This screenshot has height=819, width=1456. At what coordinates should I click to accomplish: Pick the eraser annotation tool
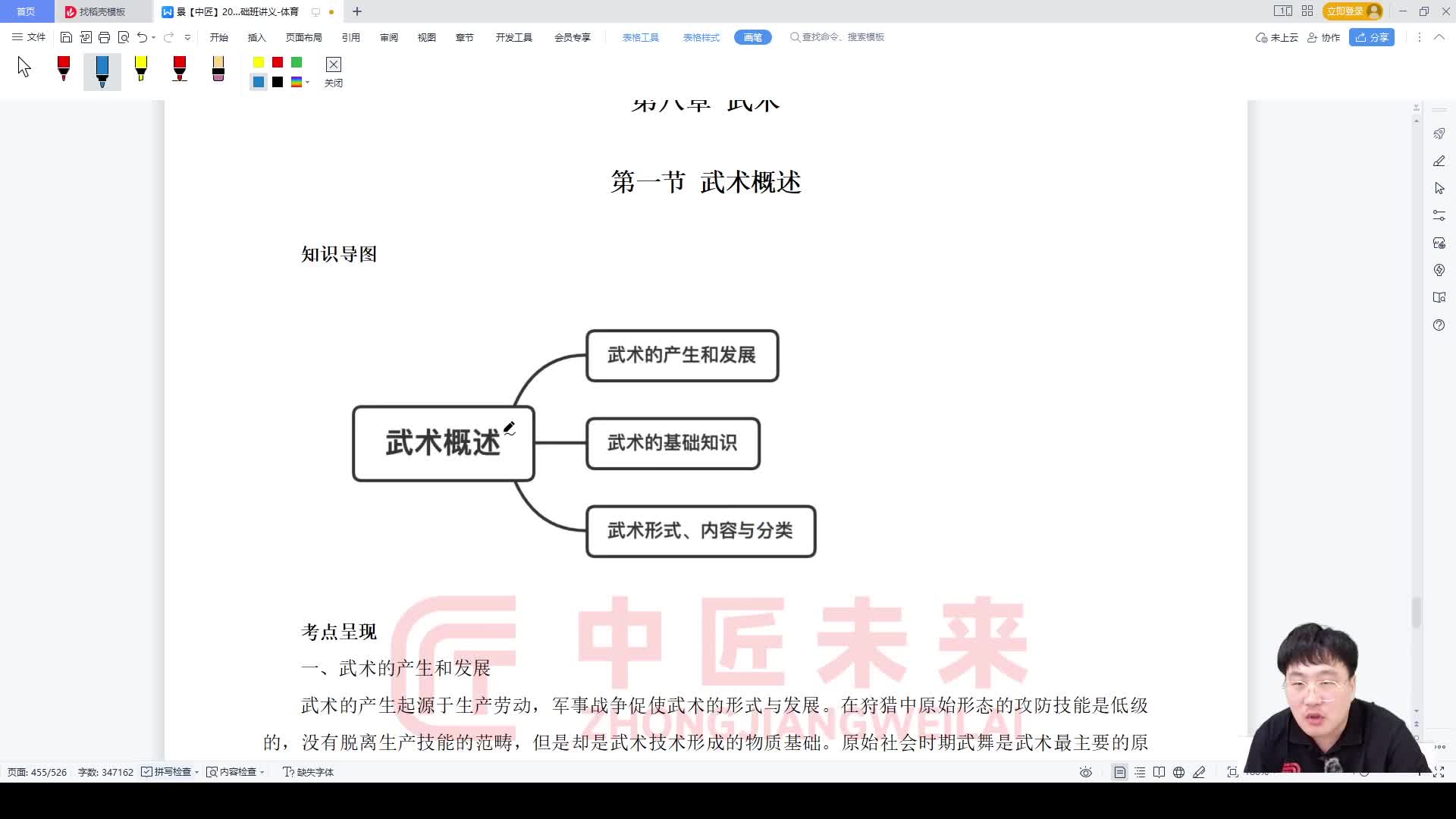tap(218, 70)
